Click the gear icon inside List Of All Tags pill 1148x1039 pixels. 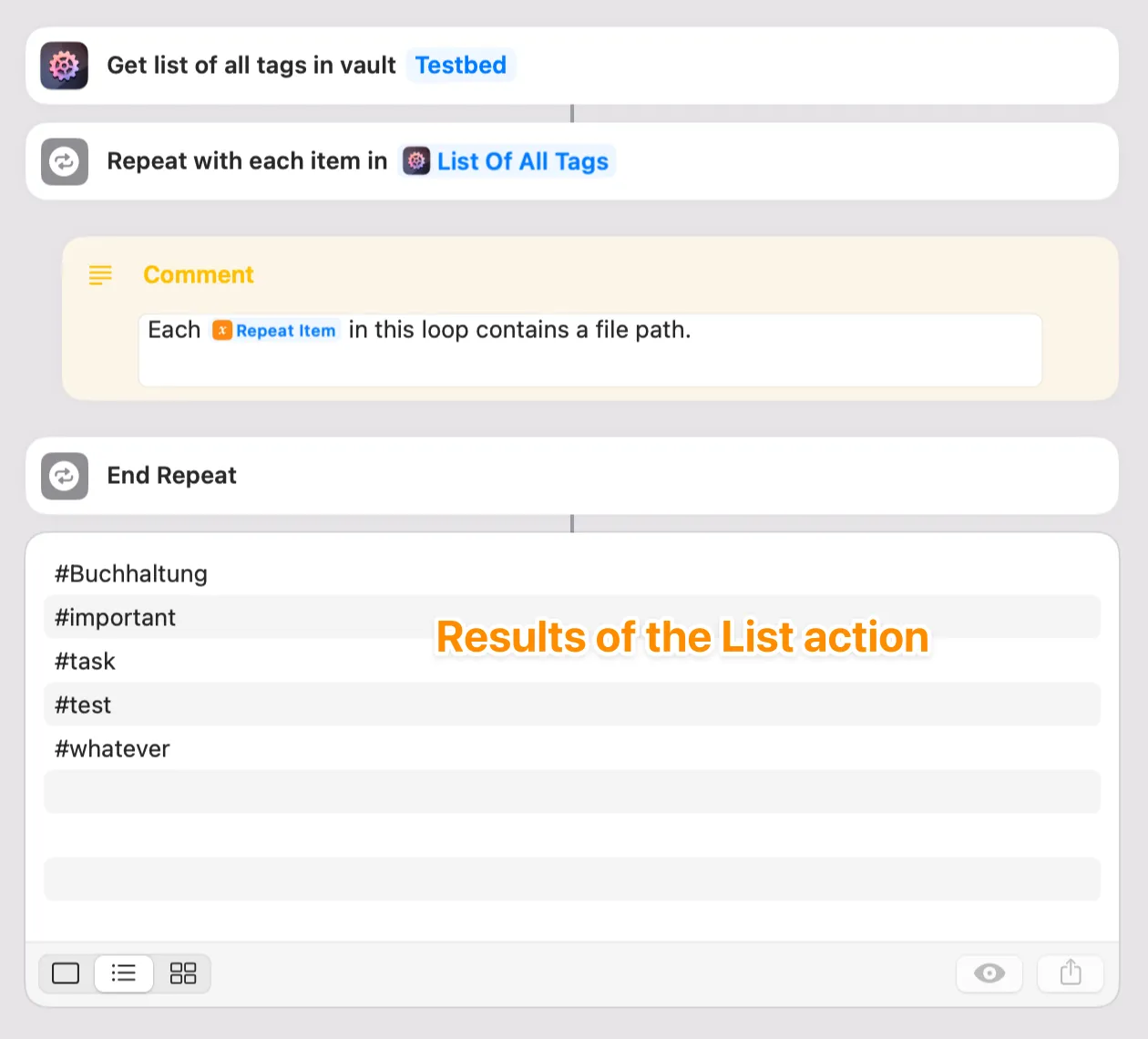pyautogui.click(x=417, y=160)
